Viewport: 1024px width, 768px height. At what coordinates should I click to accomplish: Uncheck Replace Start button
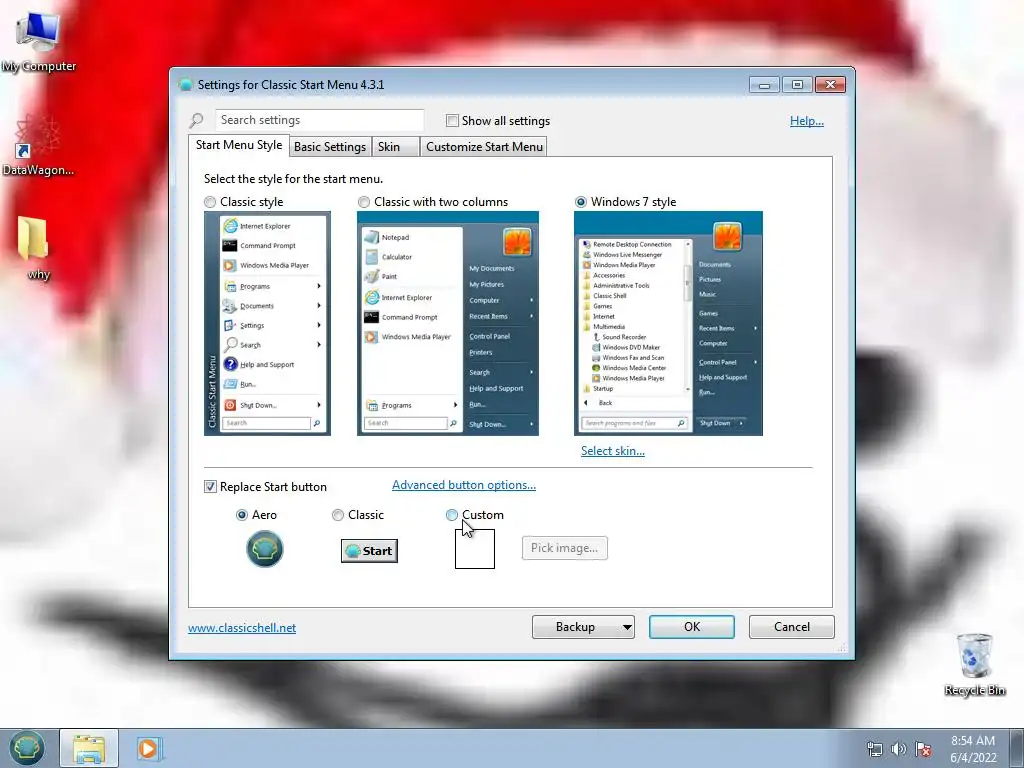(x=210, y=487)
